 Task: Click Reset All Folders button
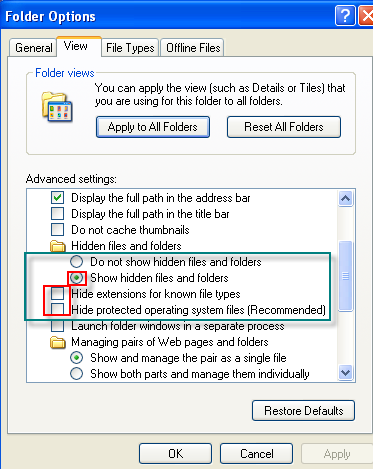pyautogui.click(x=284, y=127)
